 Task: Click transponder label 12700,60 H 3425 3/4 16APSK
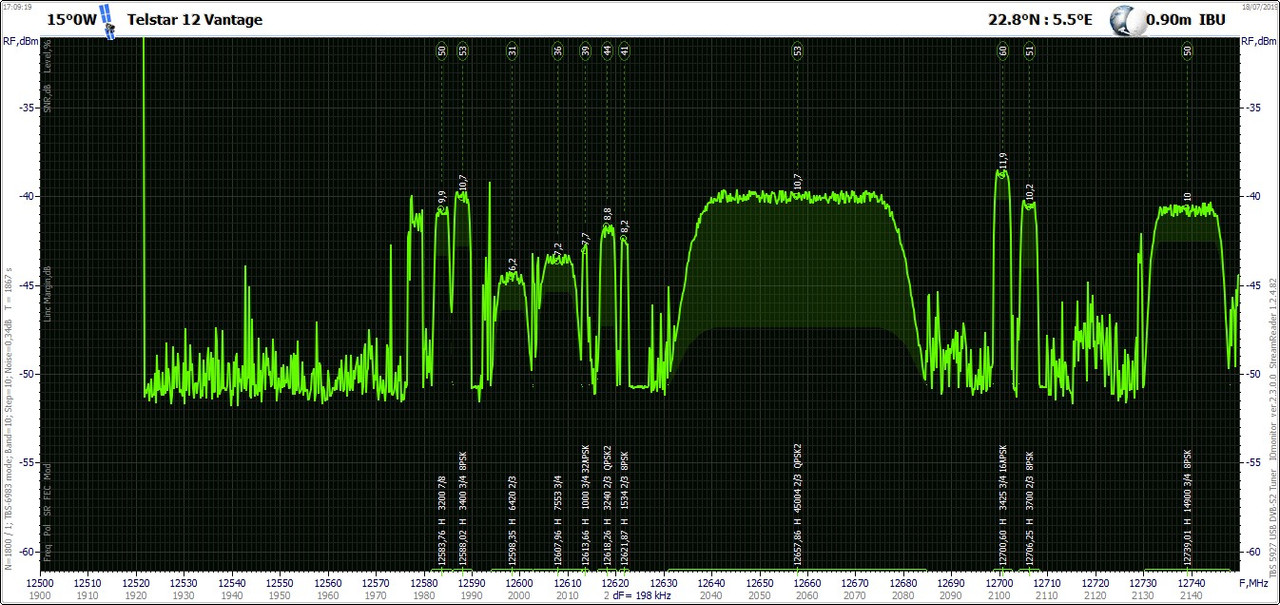pos(1003,507)
